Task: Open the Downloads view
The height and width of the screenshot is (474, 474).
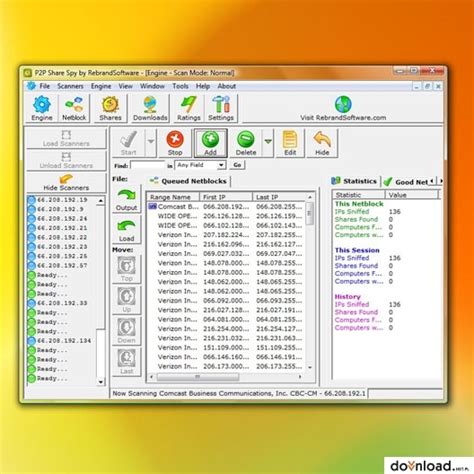Action: coord(150,108)
